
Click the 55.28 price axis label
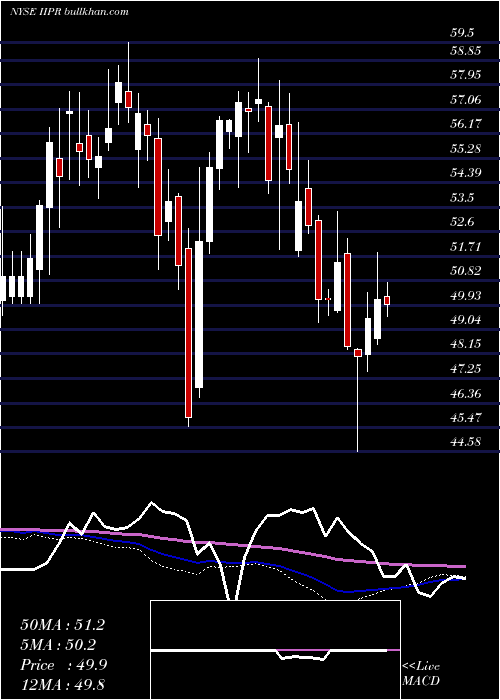[466, 148]
